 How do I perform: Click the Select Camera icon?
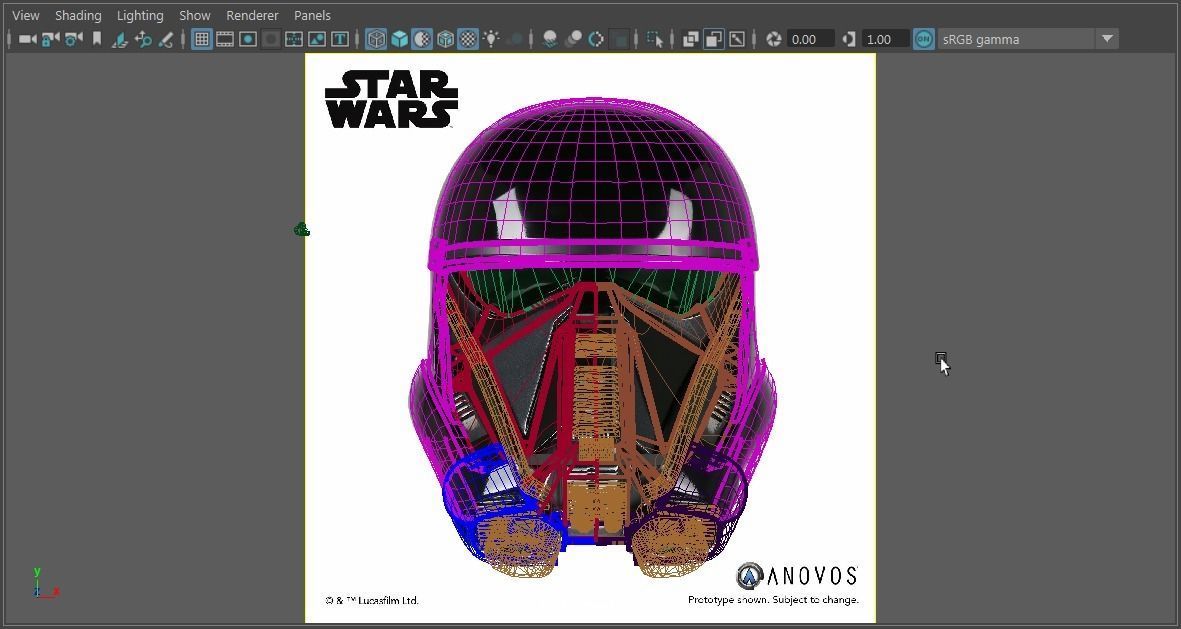[x=27, y=39]
